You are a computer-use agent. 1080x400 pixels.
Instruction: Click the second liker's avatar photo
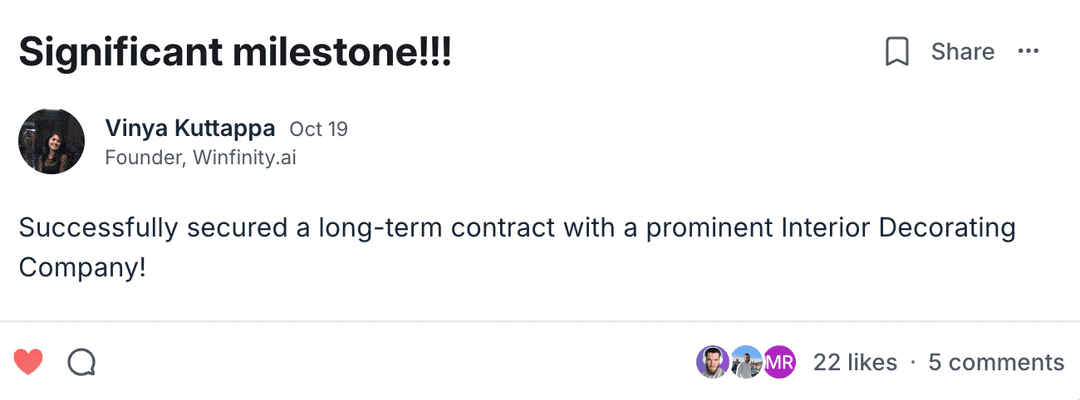745,362
